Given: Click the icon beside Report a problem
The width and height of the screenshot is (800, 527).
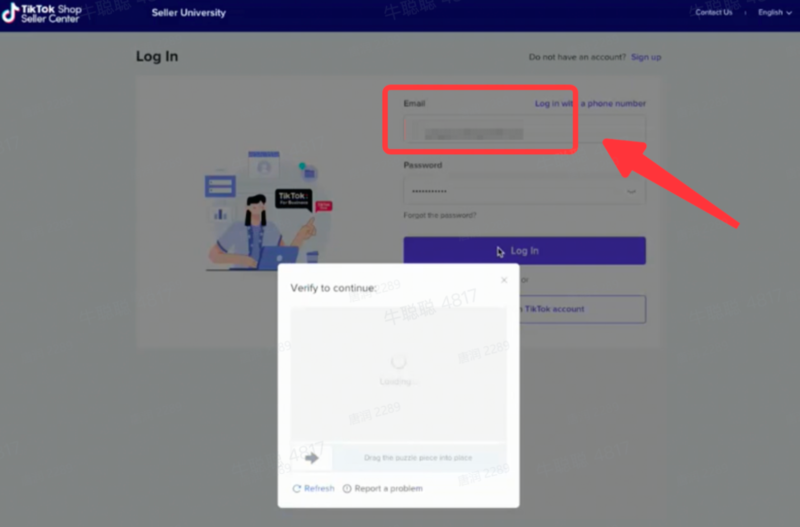Looking at the screenshot, I should coord(347,488).
